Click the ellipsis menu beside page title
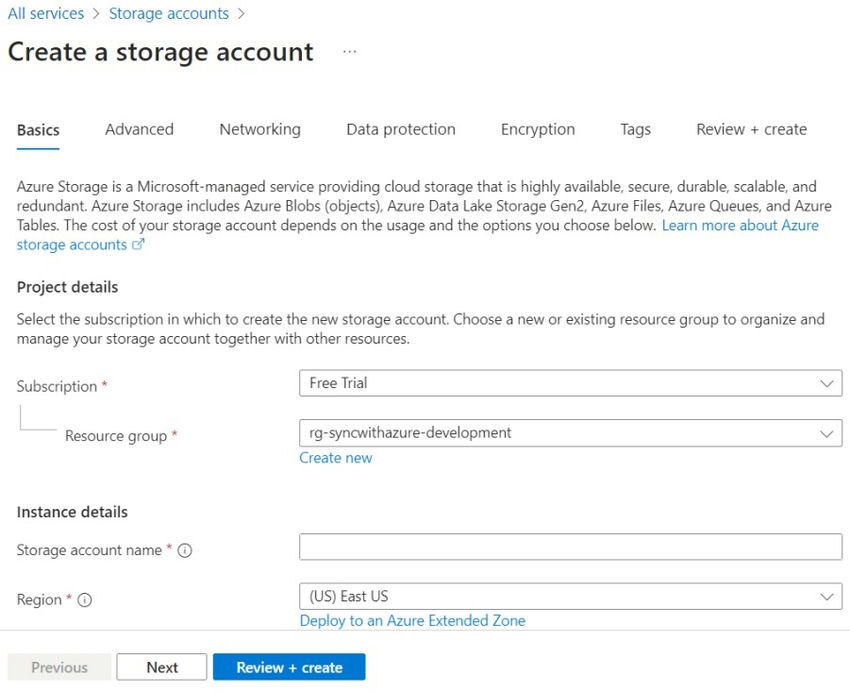 (349, 52)
